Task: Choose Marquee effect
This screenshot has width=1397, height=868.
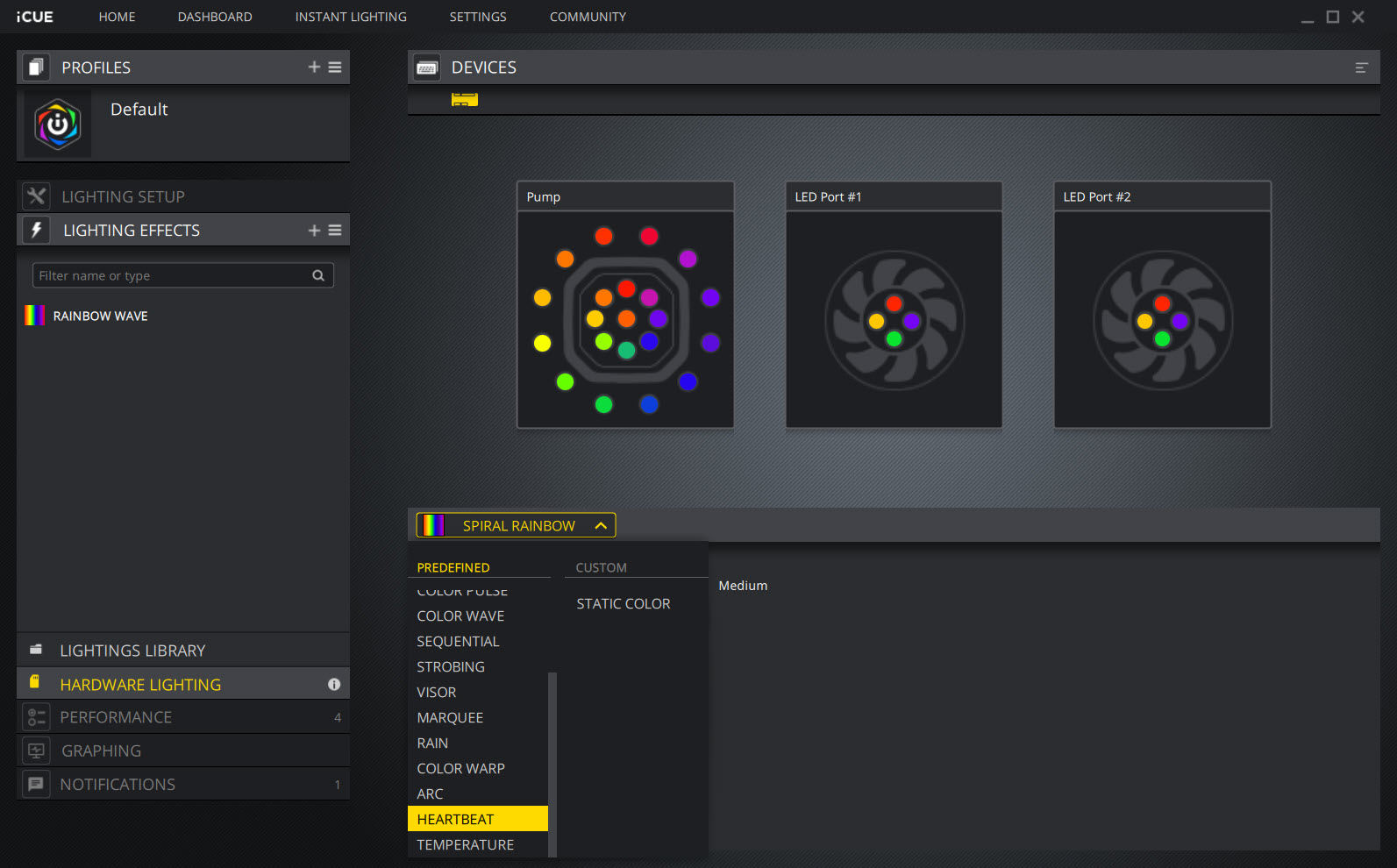Action: tap(478, 718)
